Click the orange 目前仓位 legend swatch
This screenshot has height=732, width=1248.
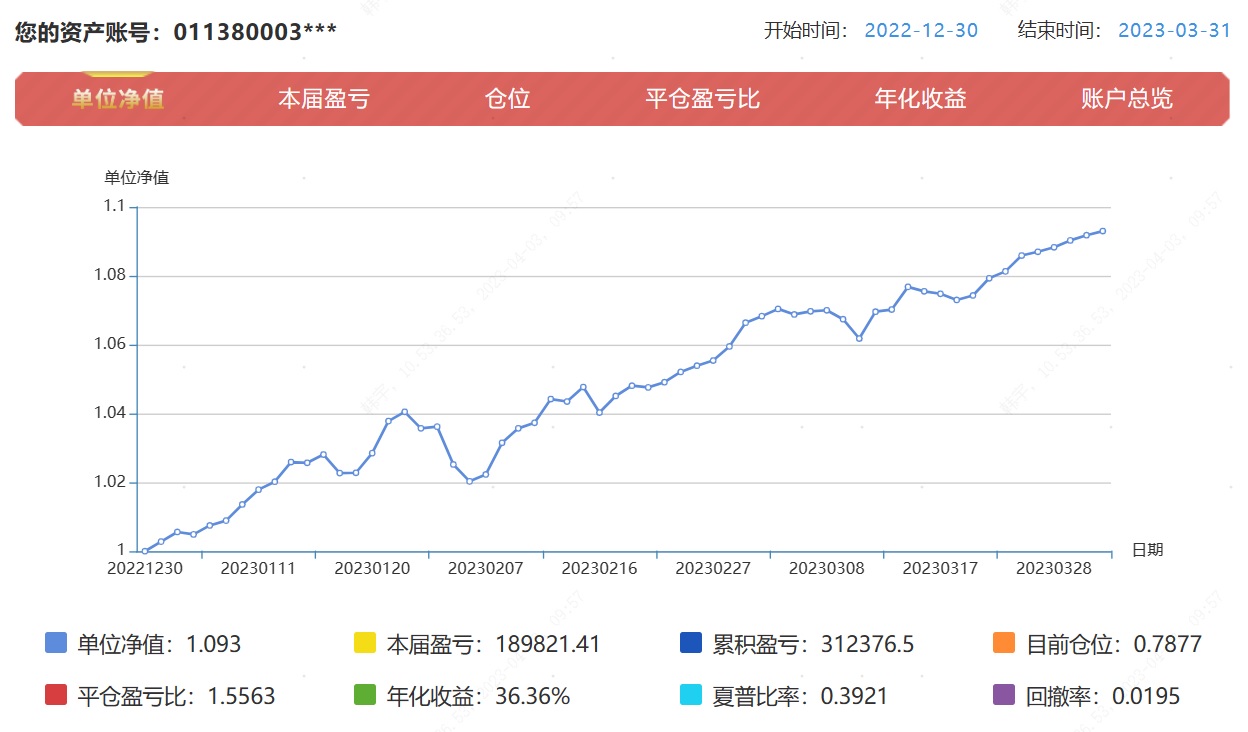pyautogui.click(x=1004, y=644)
